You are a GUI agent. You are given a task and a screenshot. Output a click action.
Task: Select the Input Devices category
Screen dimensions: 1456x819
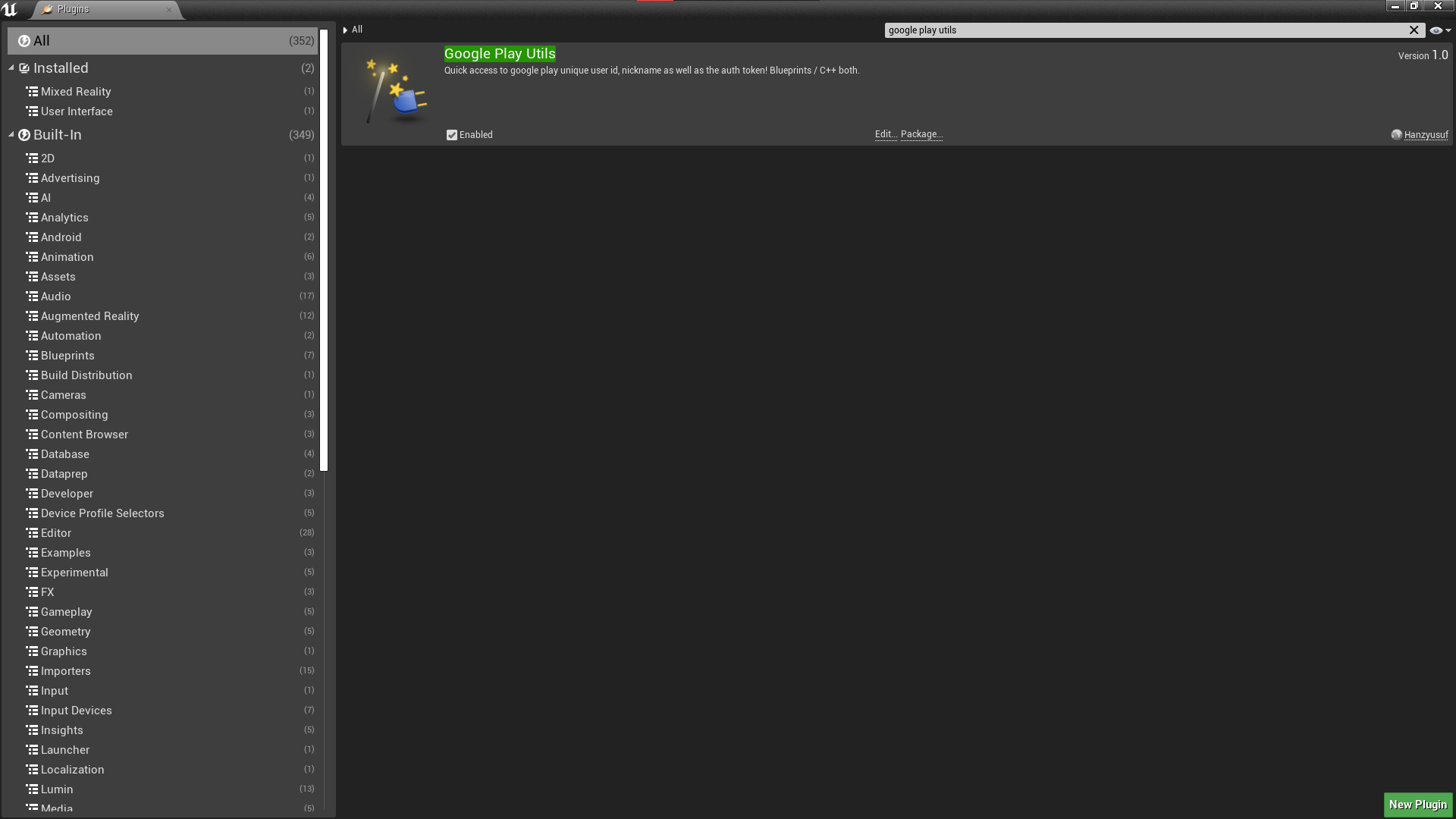pos(162,711)
